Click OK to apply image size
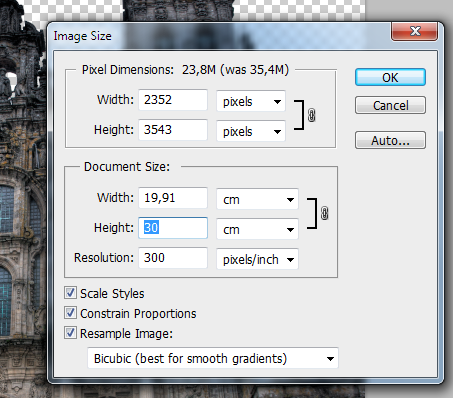The height and width of the screenshot is (398, 453). tap(390, 77)
